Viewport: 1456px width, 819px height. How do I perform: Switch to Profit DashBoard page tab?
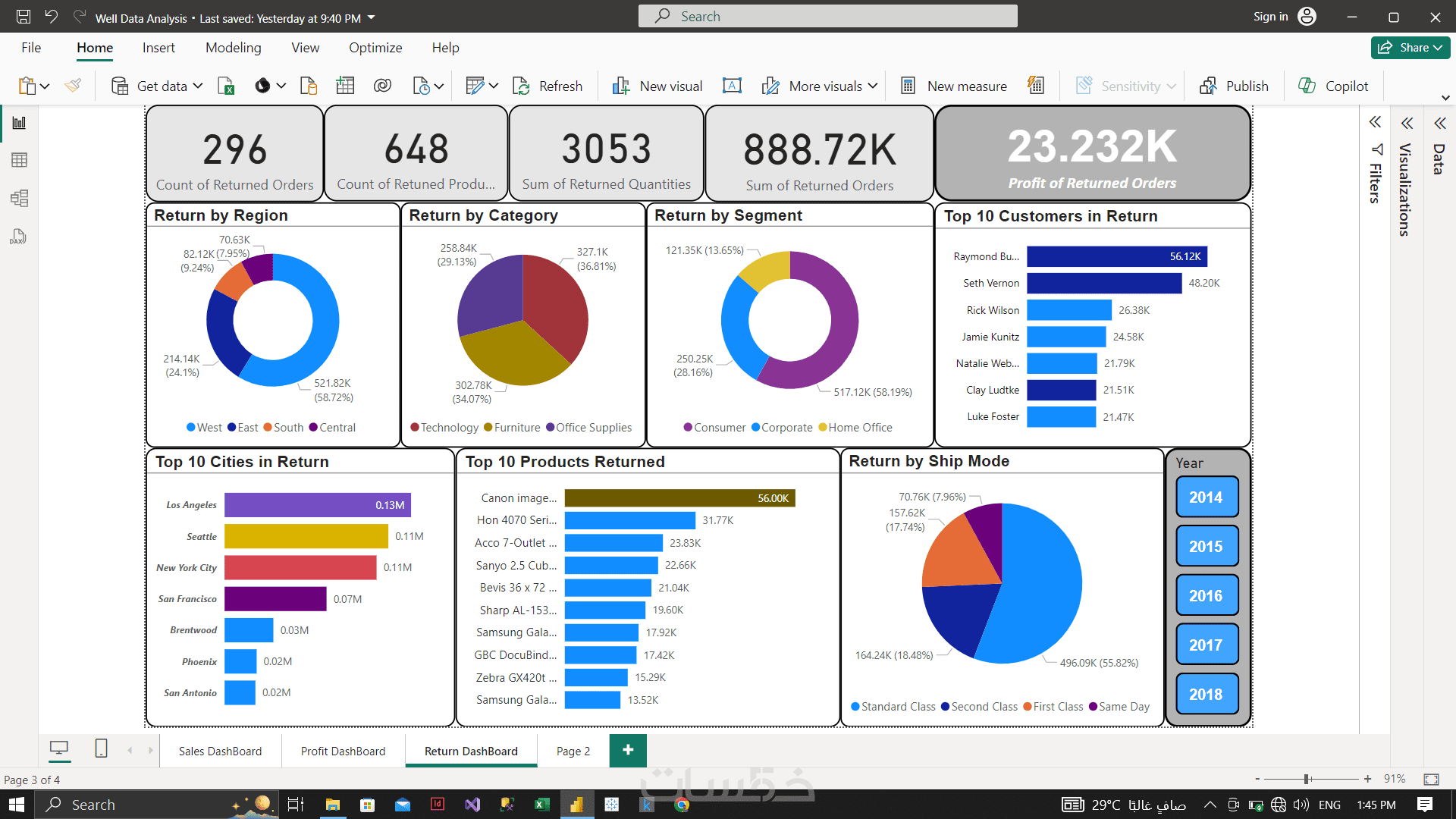point(343,752)
